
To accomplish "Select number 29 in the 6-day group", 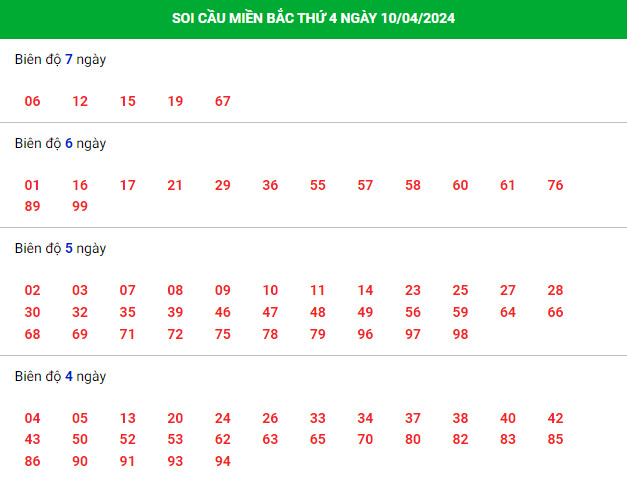I will coord(223,185).
